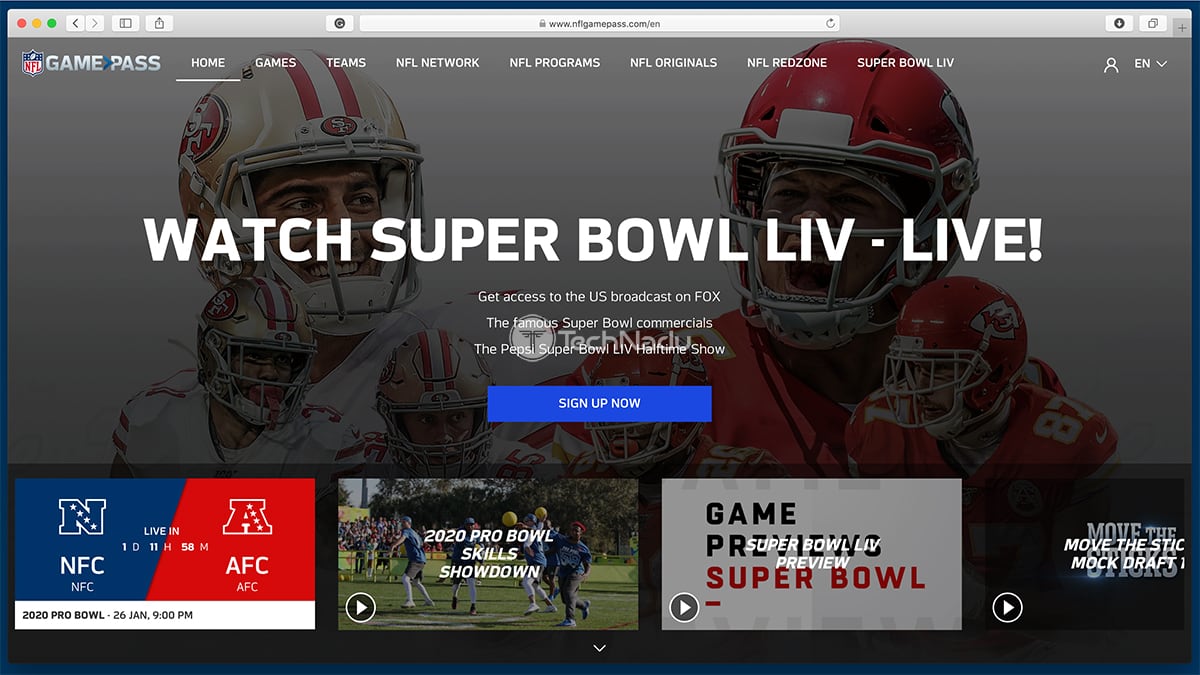Viewport: 1200px width, 675px height.
Task: Go back with Safari's back arrow
Action: [x=76, y=23]
